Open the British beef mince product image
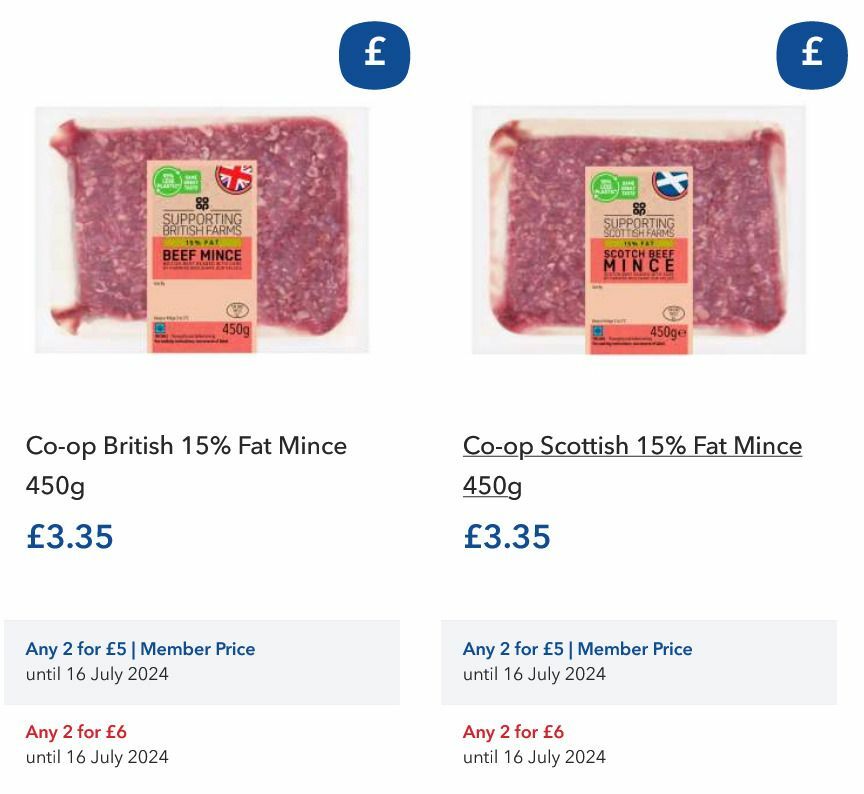The image size is (864, 794). 202,230
